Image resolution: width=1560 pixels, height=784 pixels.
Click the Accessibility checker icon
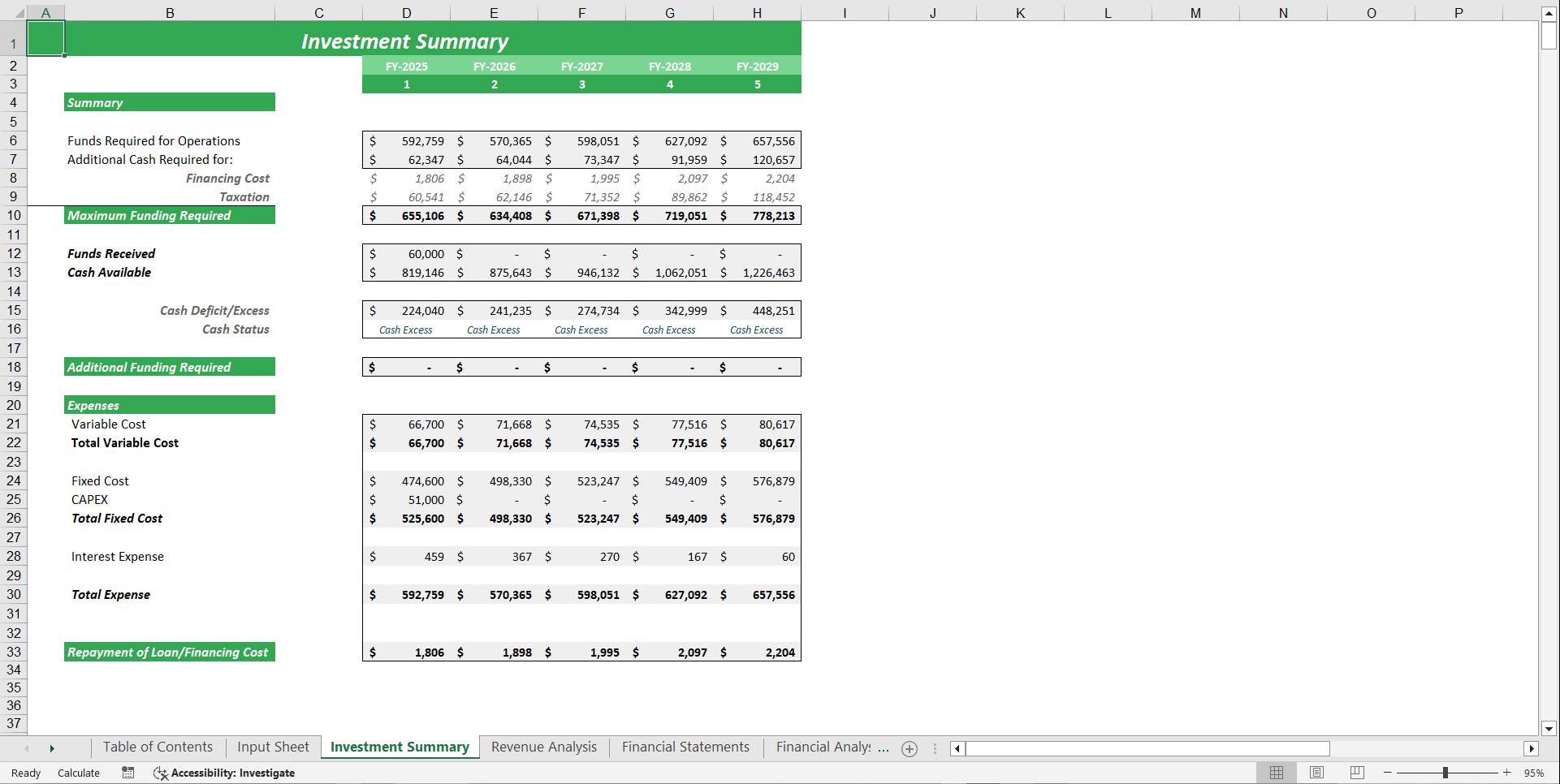tap(160, 773)
